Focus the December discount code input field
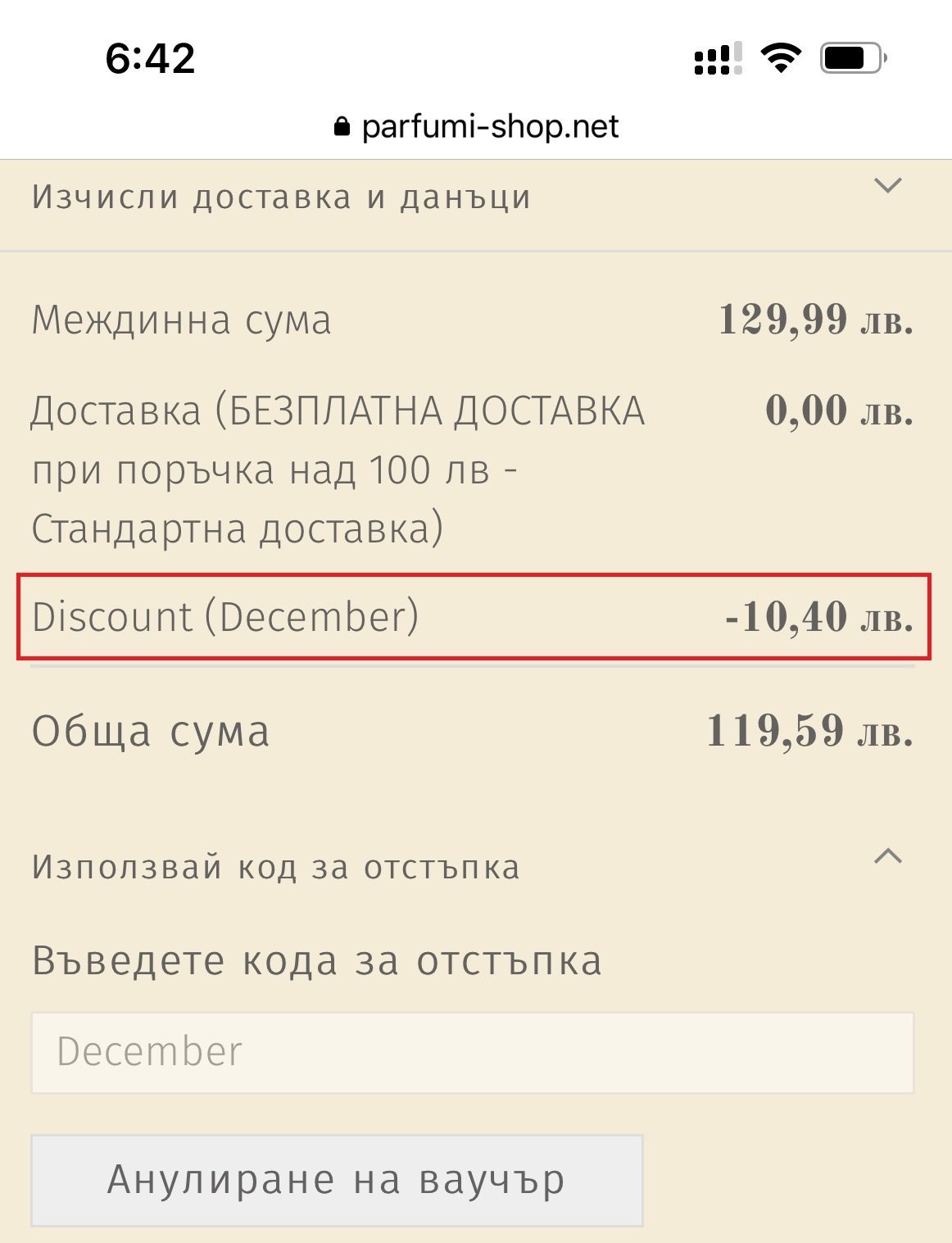The image size is (952, 1243). tap(473, 1053)
